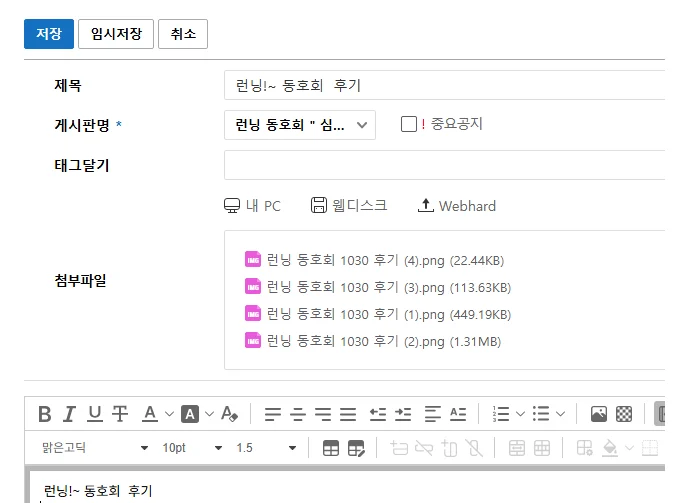Apply italic formatting
The width and height of the screenshot is (686, 503).
69,413
